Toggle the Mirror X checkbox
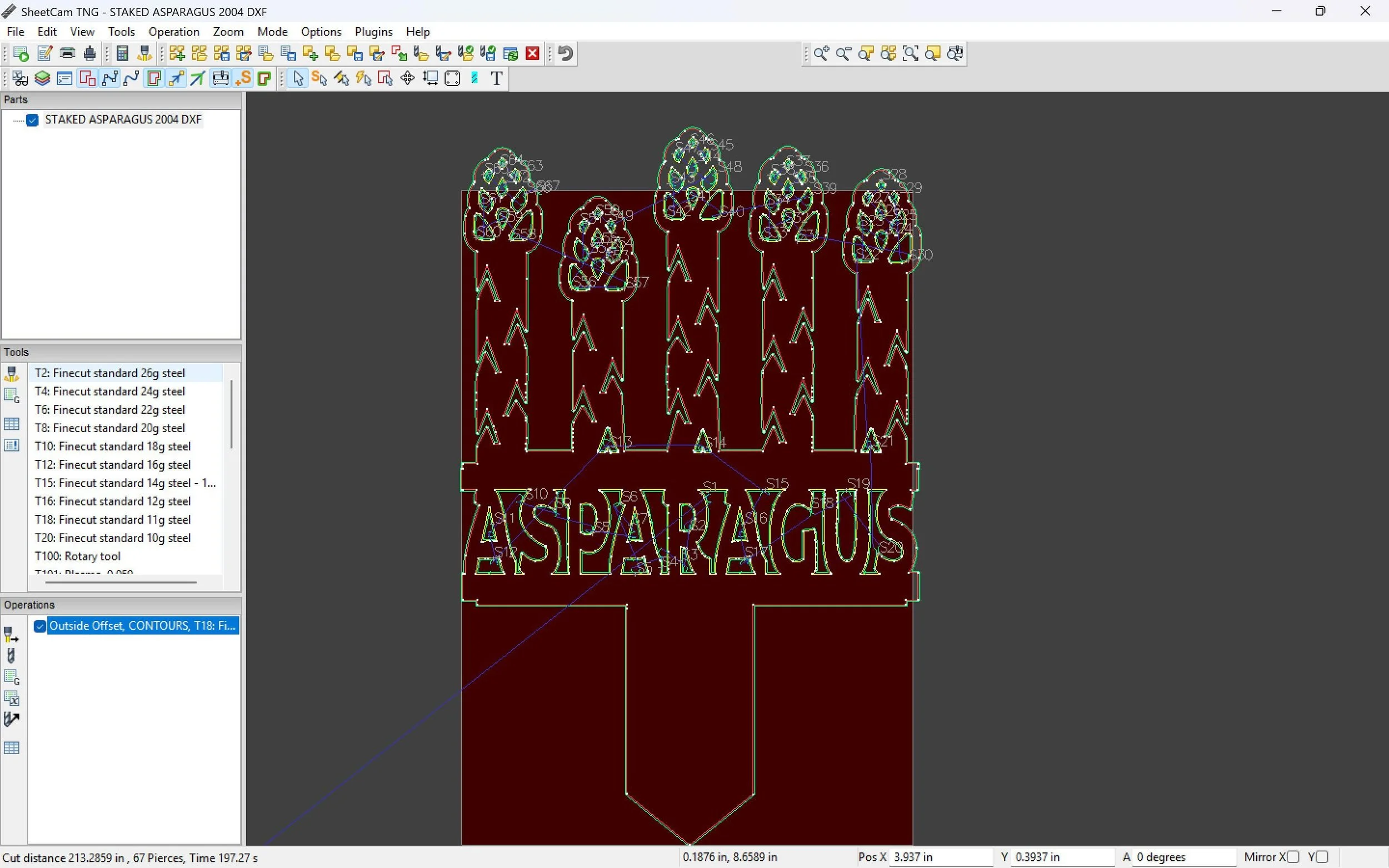This screenshot has width=1389, height=868. (1292, 856)
